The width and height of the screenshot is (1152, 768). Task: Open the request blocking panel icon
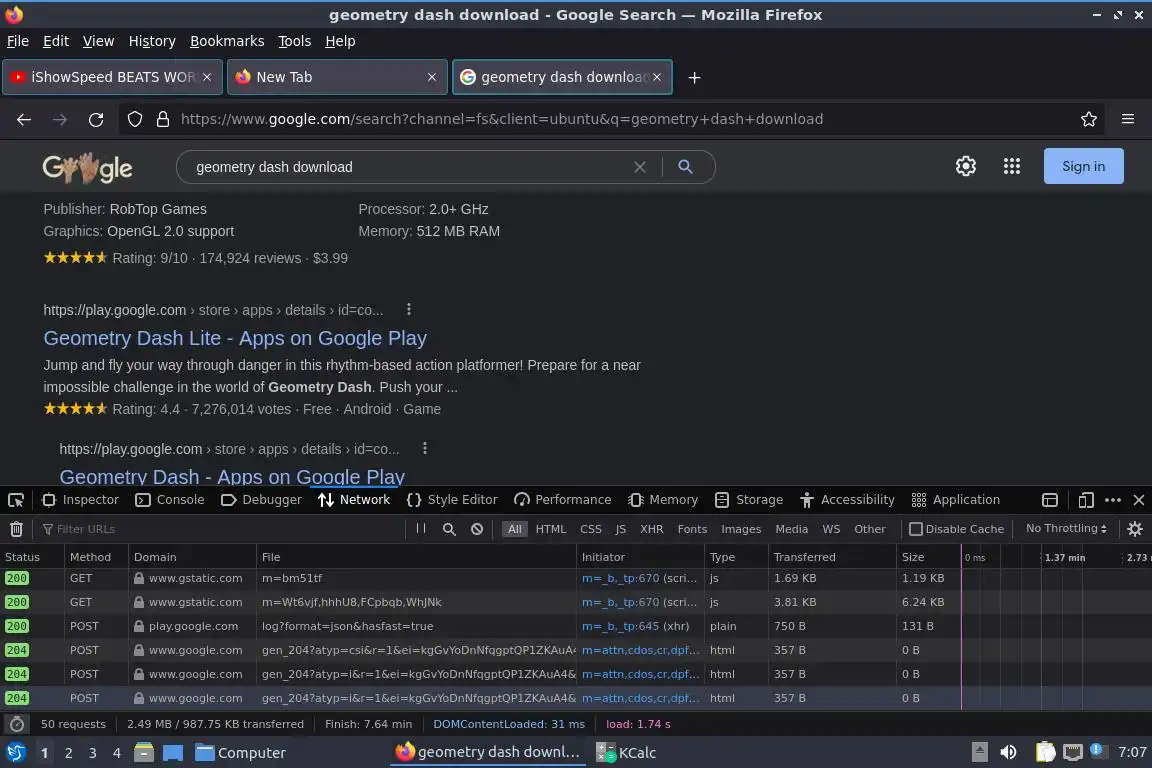477,529
